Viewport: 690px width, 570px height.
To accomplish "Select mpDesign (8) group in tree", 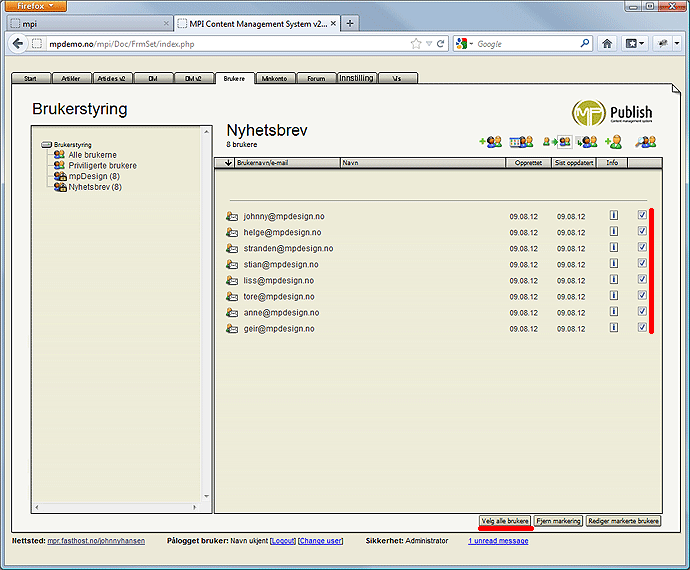I will point(94,176).
